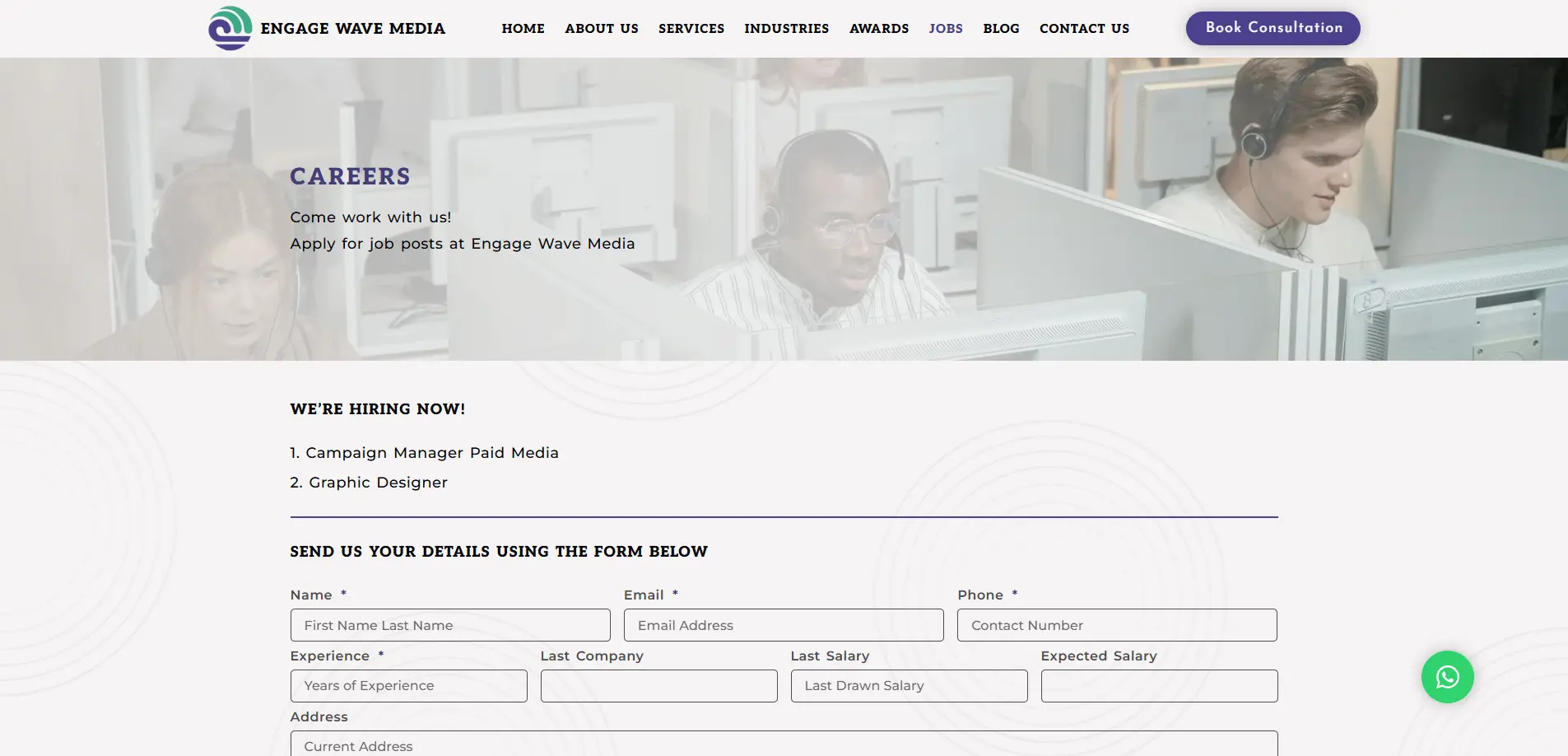Click the Book Consultation button
Image resolution: width=1568 pixels, height=756 pixels.
1273,28
